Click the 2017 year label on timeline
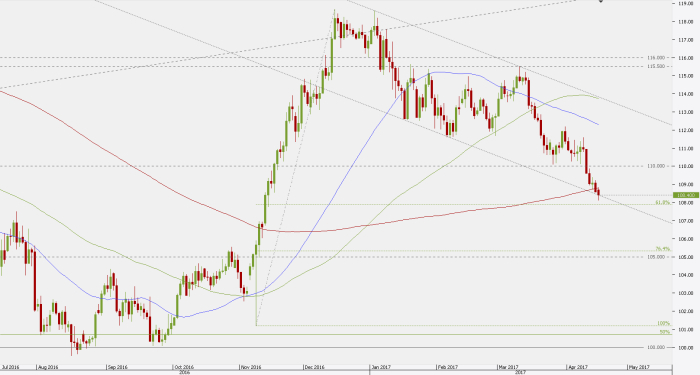 [520, 372]
